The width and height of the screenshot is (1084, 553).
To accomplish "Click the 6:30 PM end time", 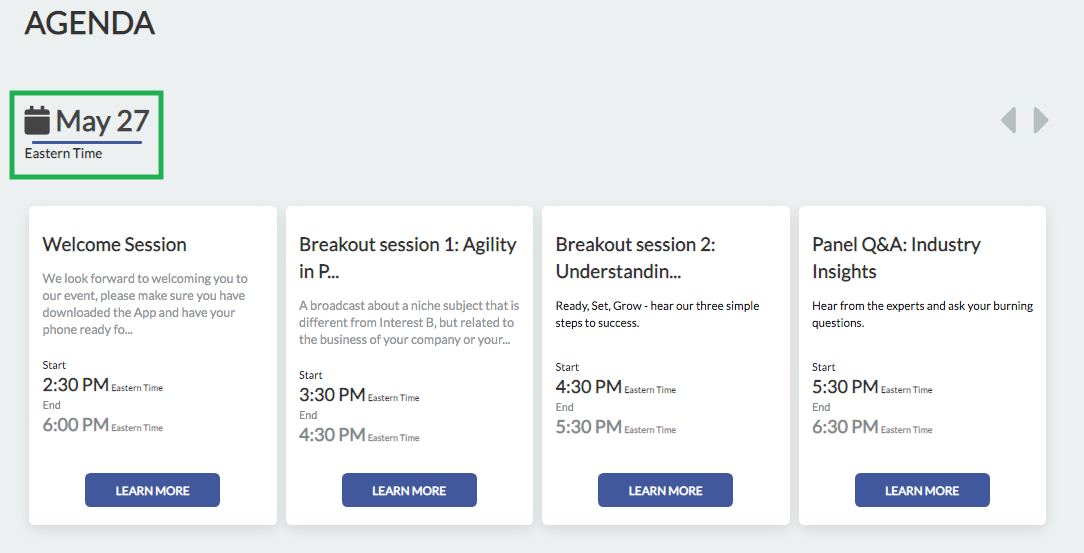I will pyautogui.click(x=845, y=427).
